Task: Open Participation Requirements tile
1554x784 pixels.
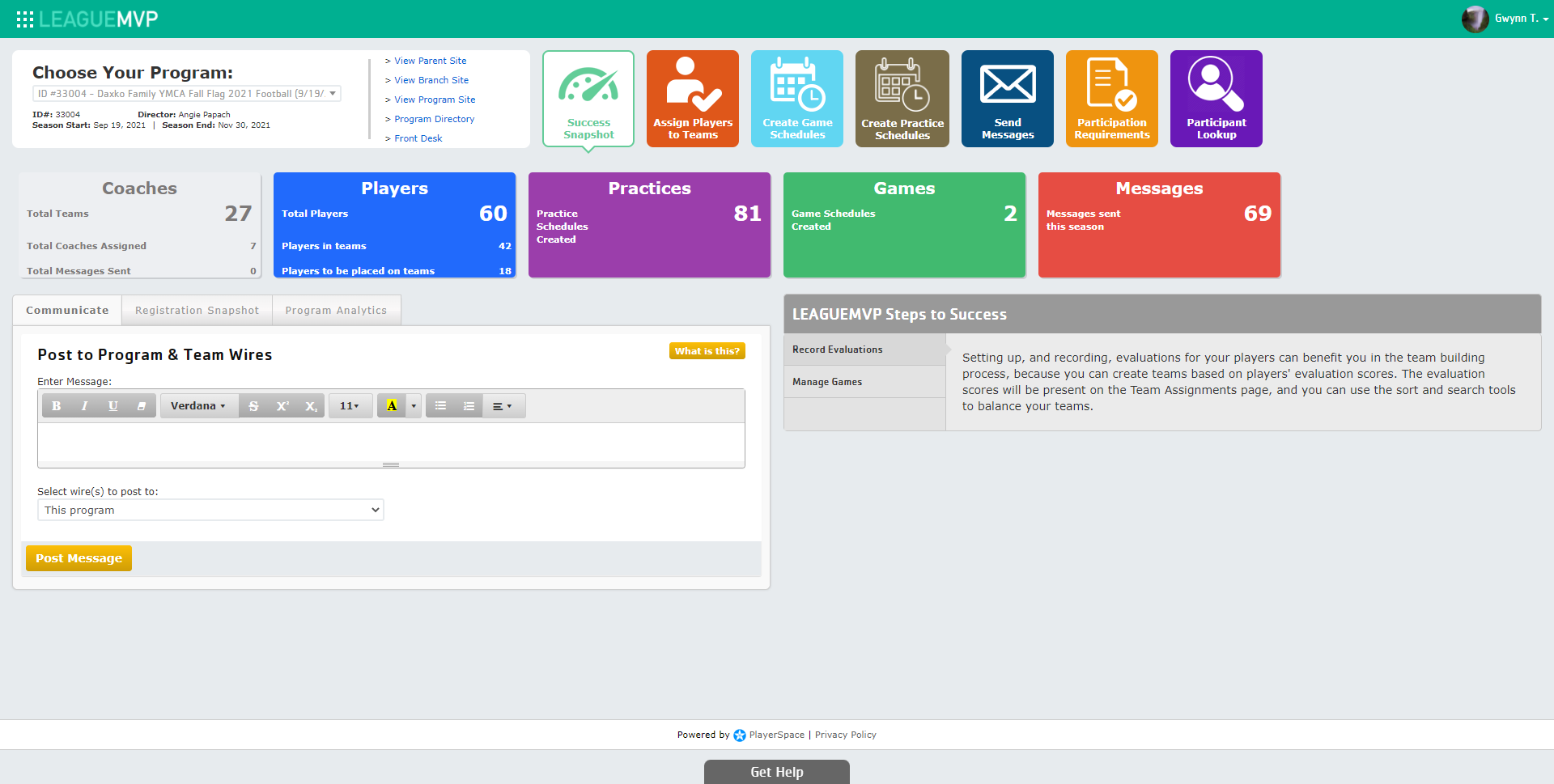Action: (x=1112, y=99)
